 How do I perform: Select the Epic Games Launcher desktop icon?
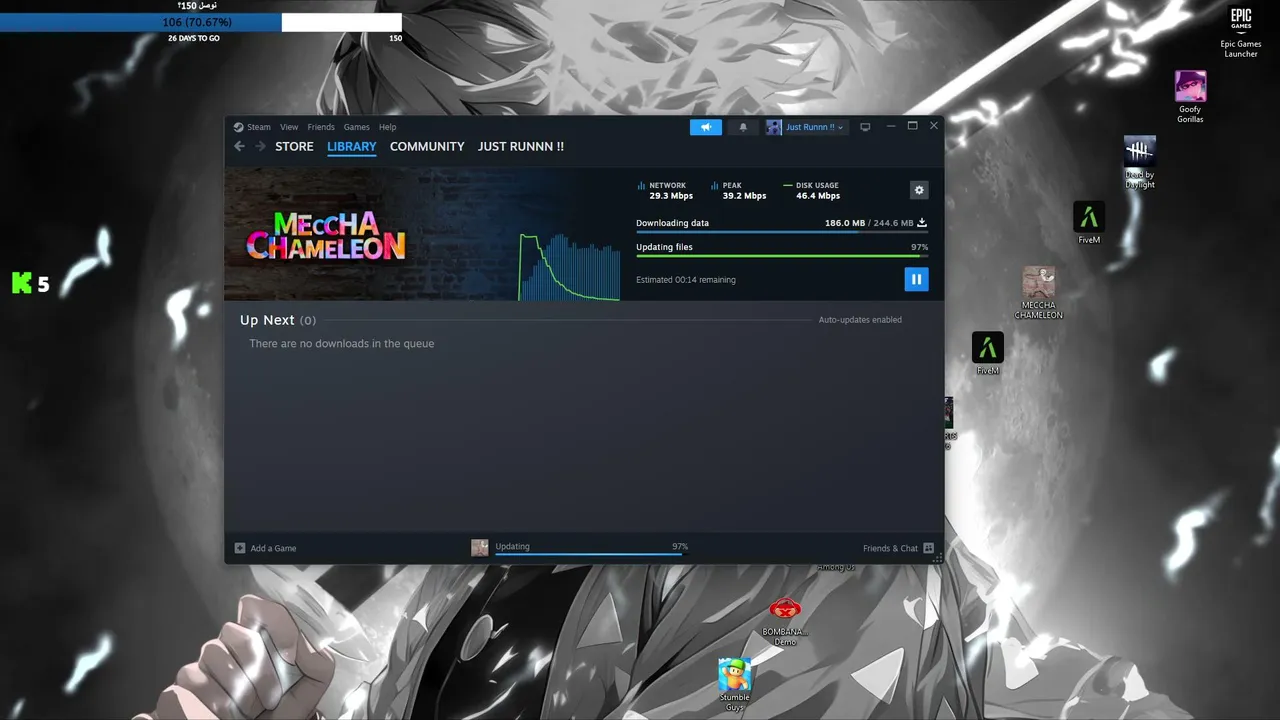pyautogui.click(x=1241, y=32)
